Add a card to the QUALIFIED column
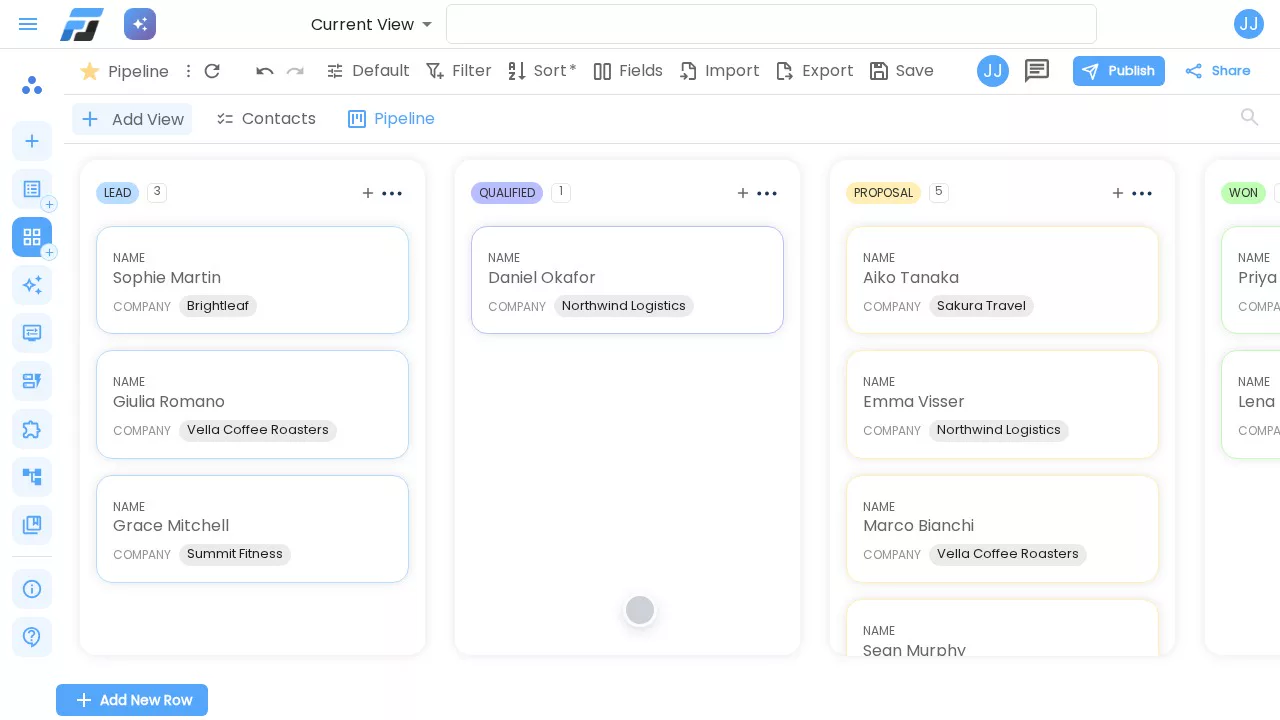The image size is (1280, 720). [743, 193]
